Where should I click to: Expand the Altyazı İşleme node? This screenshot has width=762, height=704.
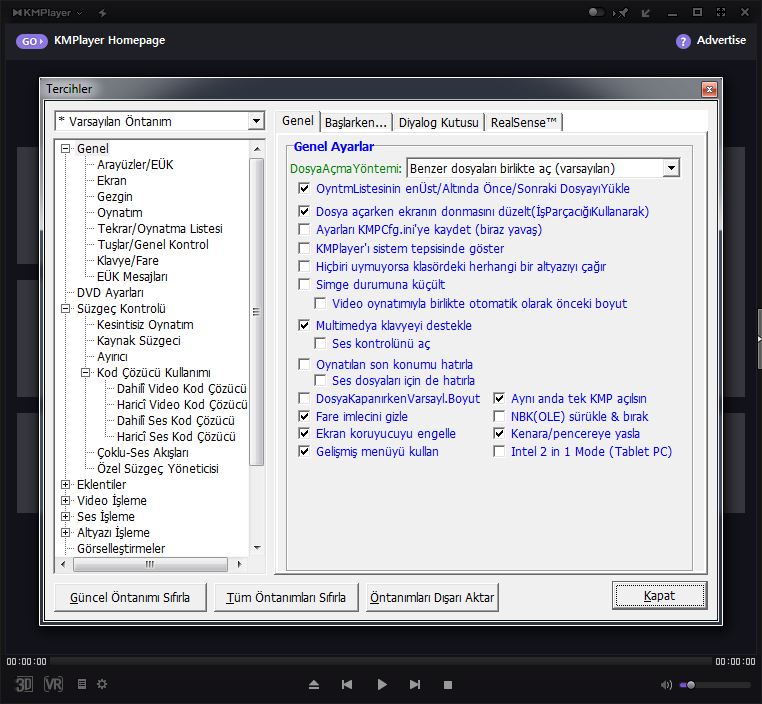click(65, 532)
